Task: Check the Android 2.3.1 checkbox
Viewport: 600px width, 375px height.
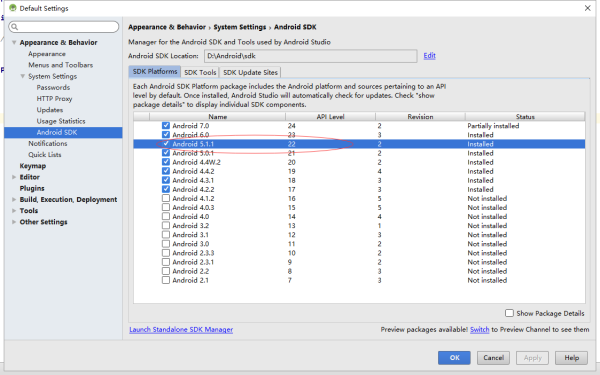Action: [x=166, y=262]
